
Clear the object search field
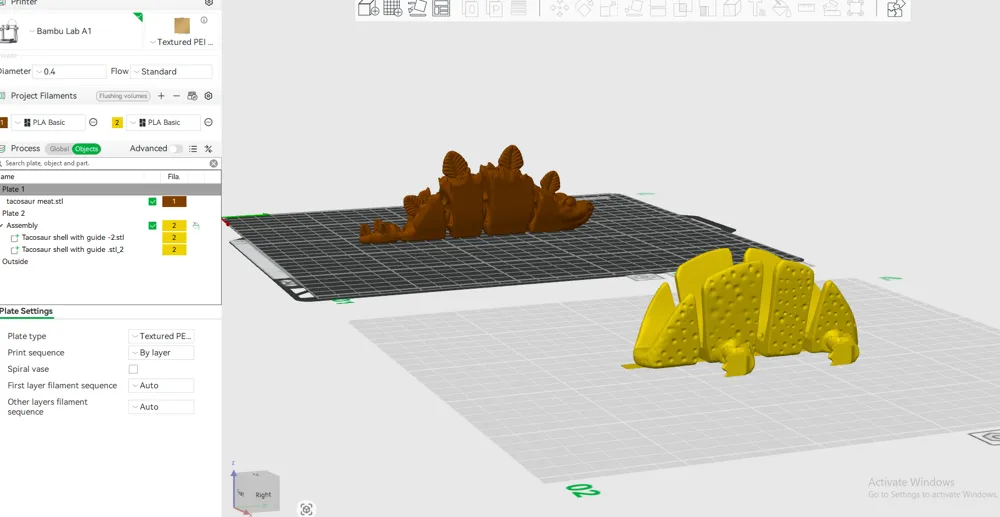click(x=214, y=163)
